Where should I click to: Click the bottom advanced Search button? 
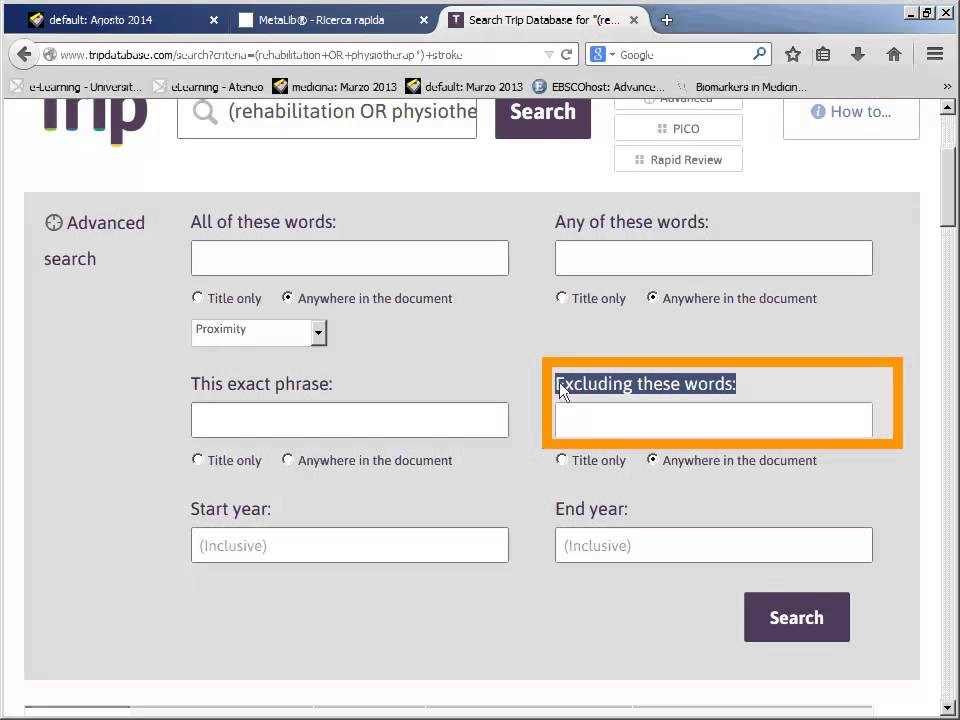coord(797,617)
